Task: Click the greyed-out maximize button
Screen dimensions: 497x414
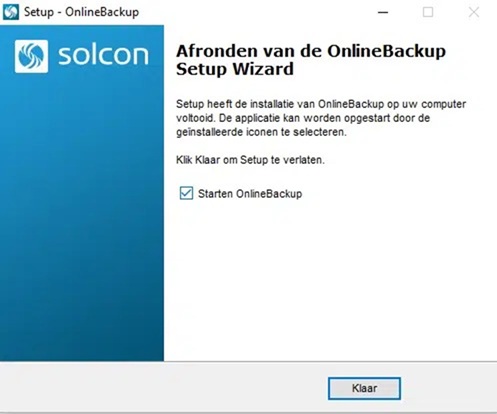Action: tap(428, 12)
